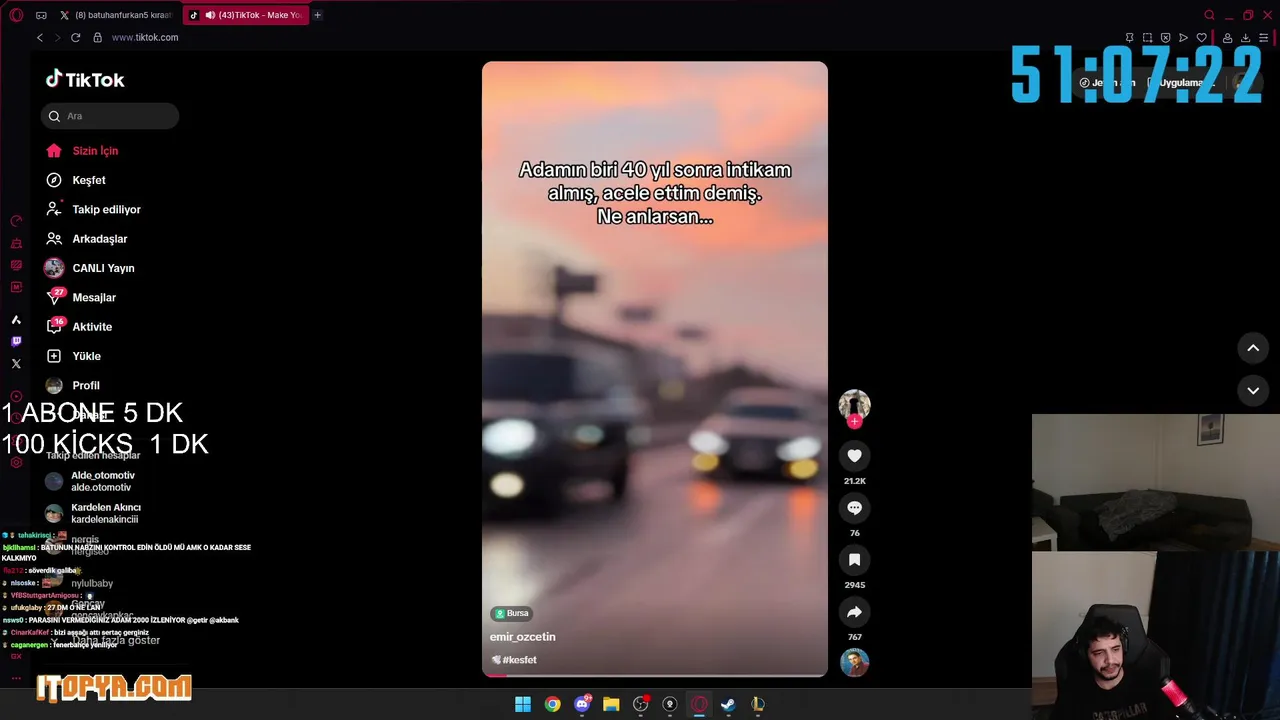Screen dimensions: 1280x720
Task: Open Discord from the taskbar
Action: click(582, 704)
